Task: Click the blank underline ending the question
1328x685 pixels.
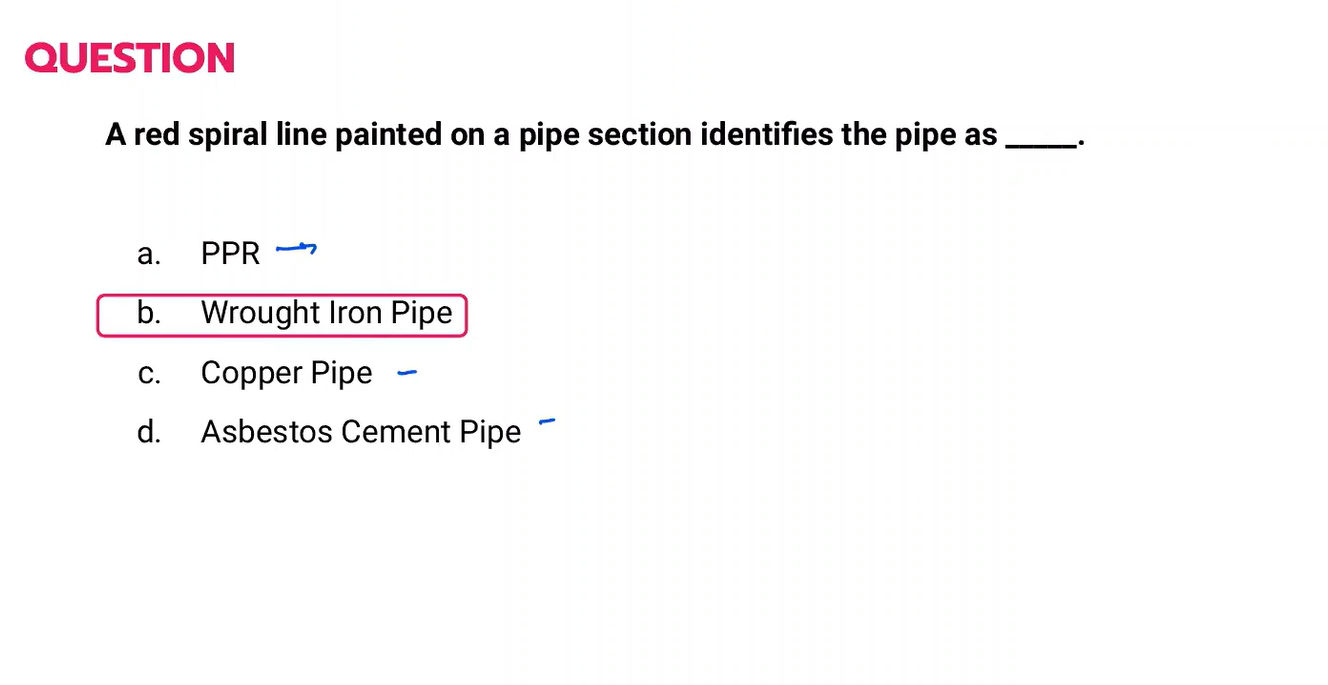Action: coord(1040,143)
